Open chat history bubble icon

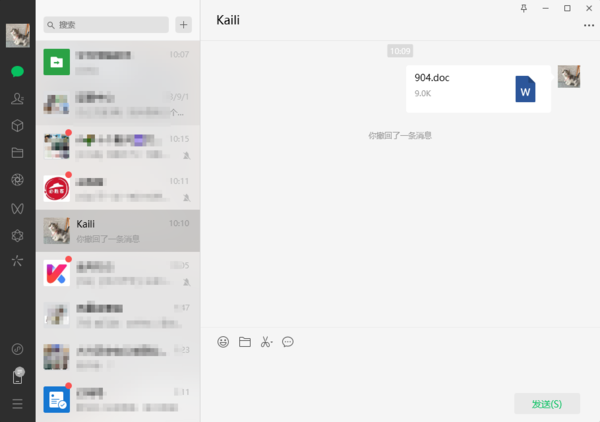pos(288,342)
